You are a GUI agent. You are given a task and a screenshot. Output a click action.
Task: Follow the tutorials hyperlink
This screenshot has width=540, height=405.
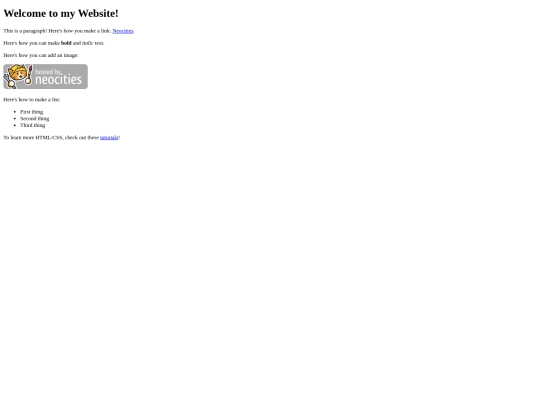click(109, 137)
